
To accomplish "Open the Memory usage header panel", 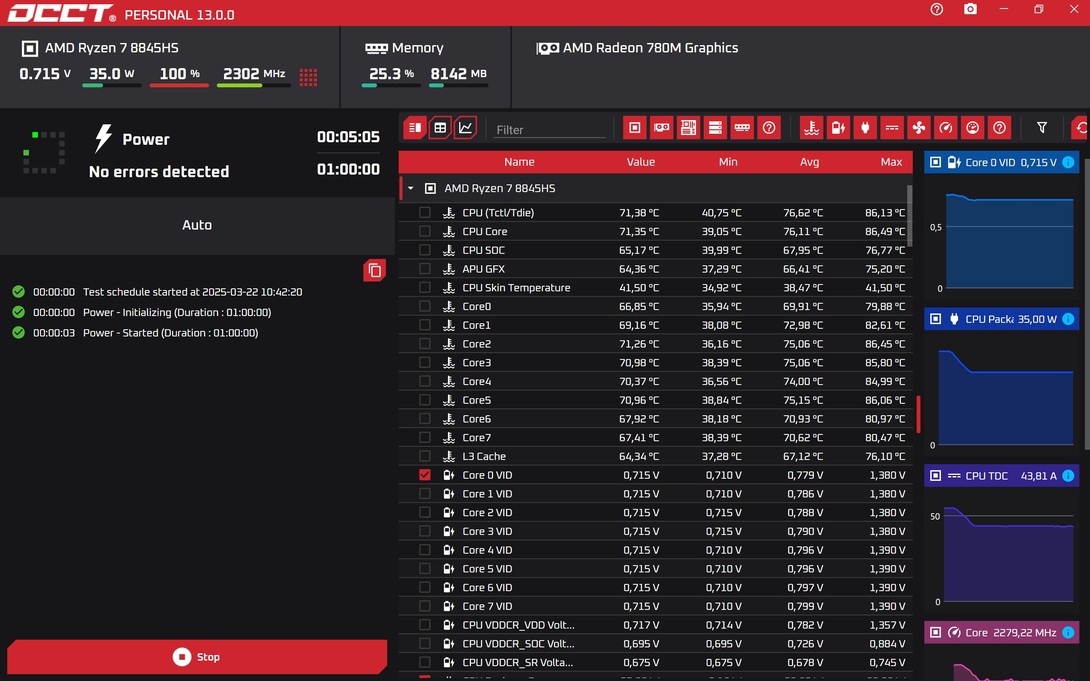I will [x=425, y=67].
